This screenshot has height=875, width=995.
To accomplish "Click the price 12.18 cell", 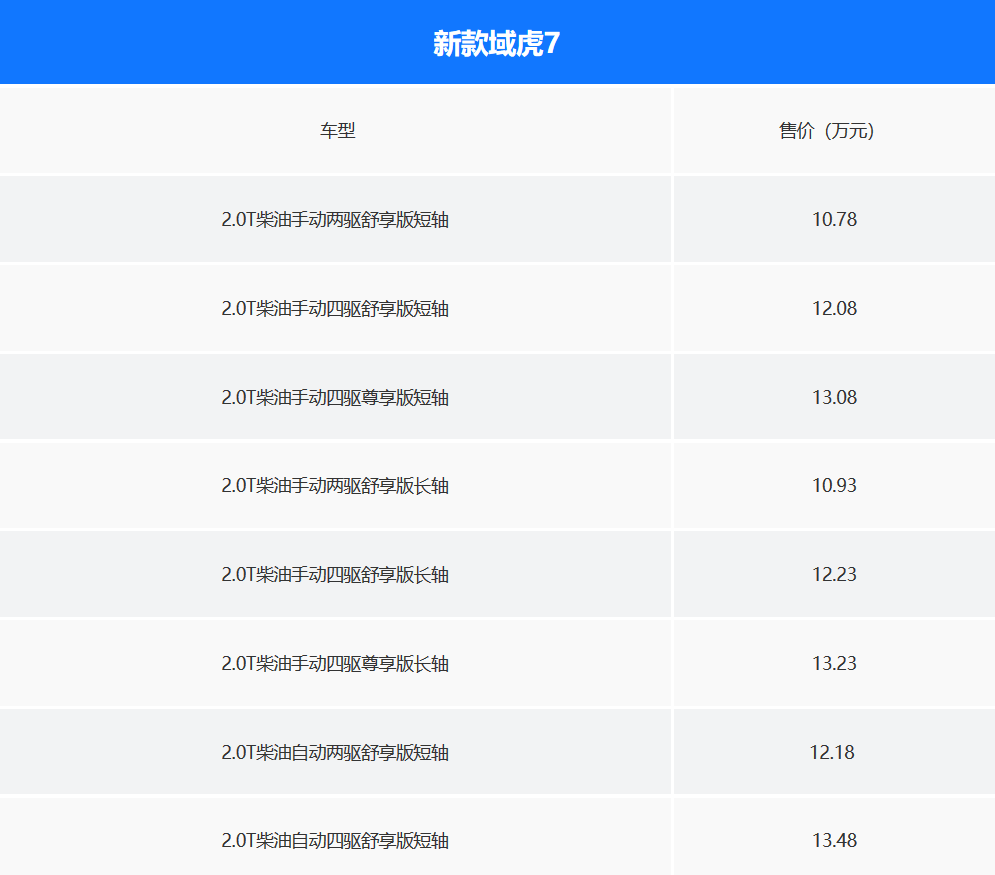I will (x=834, y=752).
